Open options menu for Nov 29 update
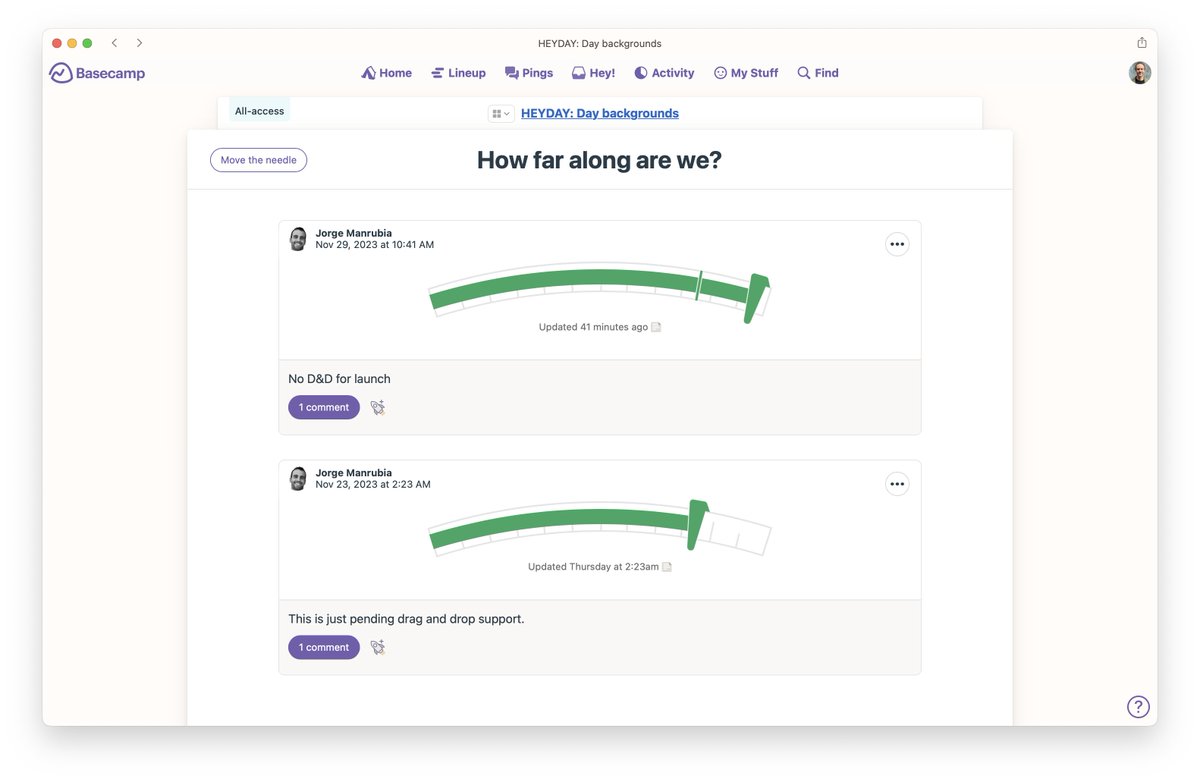This screenshot has height=782, width=1200. pyautogui.click(x=897, y=244)
